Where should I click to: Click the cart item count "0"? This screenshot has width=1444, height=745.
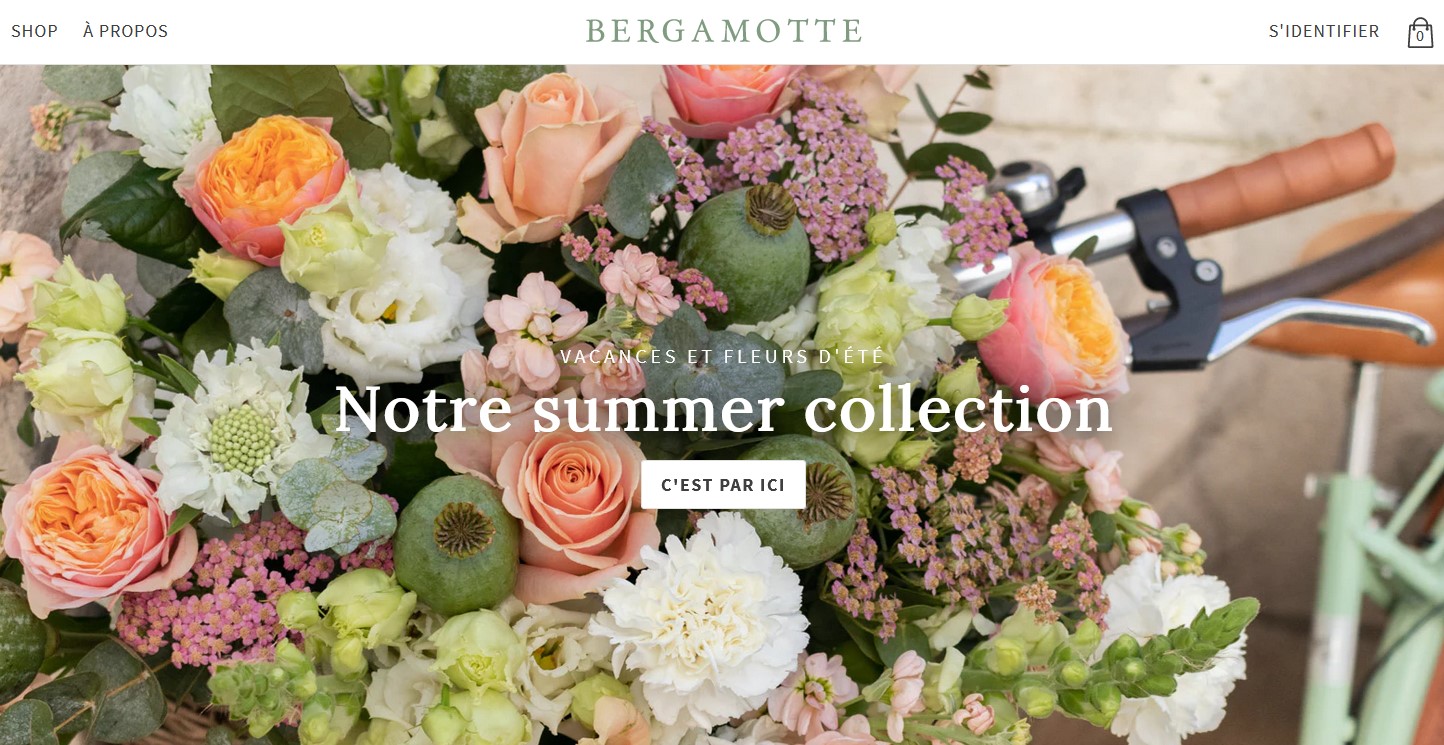(x=1420, y=37)
